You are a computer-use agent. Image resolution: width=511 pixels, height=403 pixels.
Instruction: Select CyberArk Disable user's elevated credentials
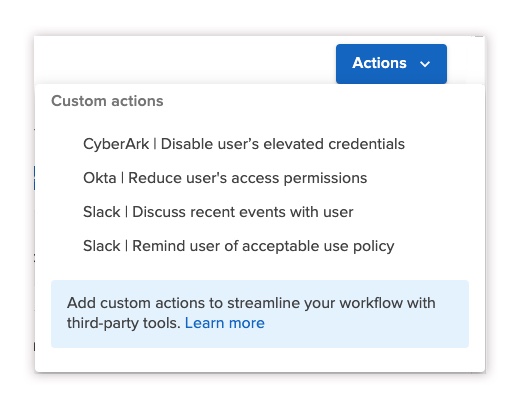pyautogui.click(x=244, y=144)
